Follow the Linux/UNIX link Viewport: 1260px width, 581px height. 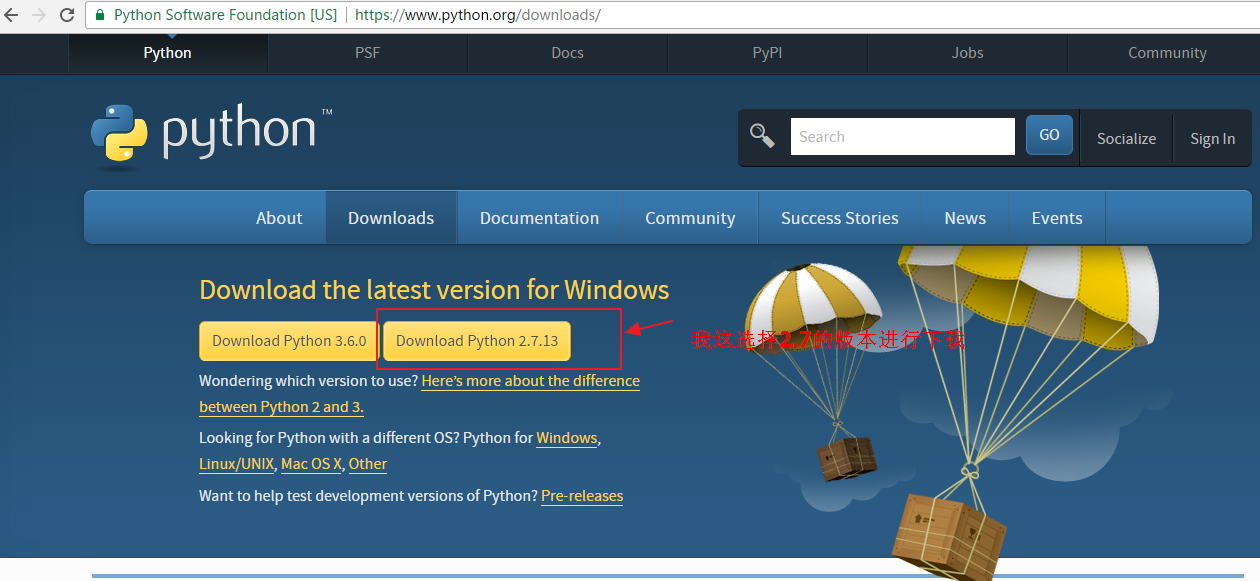236,464
